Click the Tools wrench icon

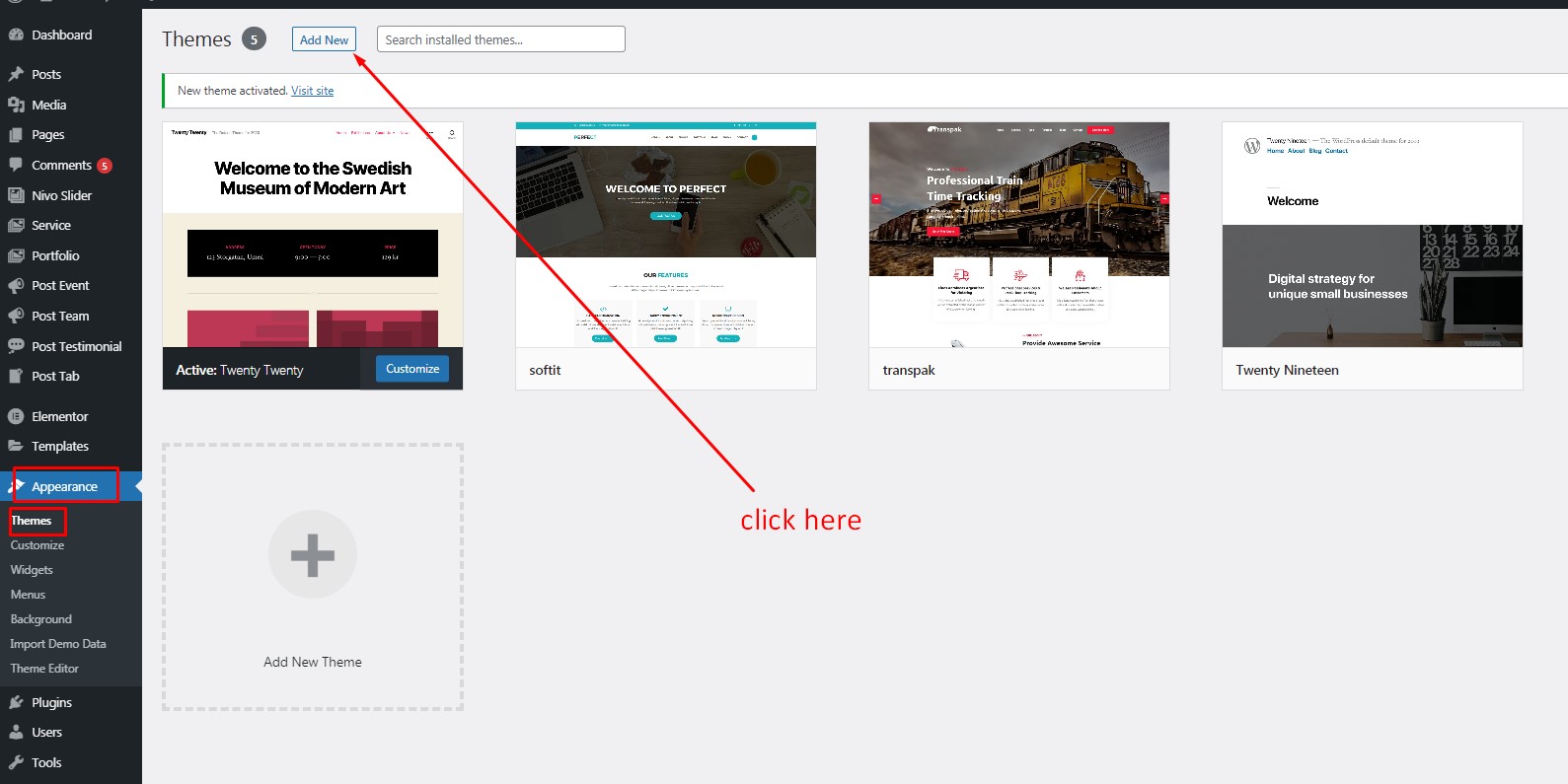pos(16,762)
